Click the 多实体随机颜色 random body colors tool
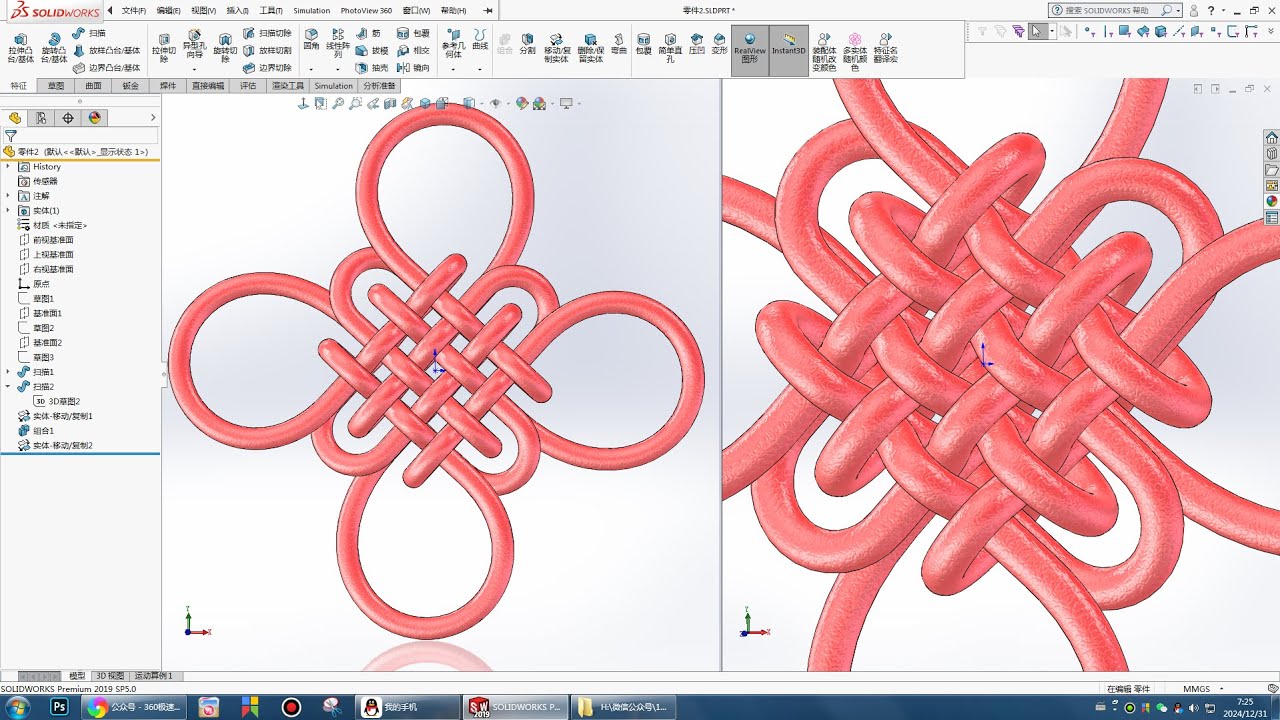This screenshot has width=1280, height=720. point(855,50)
